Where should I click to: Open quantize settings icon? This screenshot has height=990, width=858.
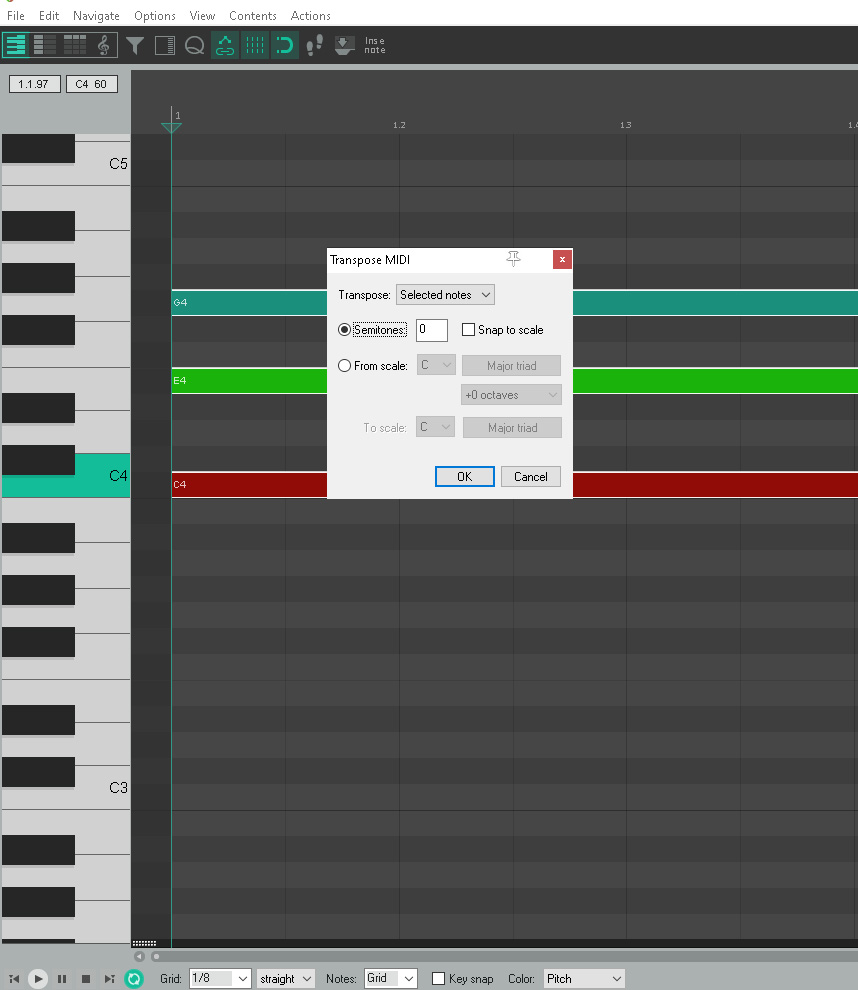(x=194, y=45)
